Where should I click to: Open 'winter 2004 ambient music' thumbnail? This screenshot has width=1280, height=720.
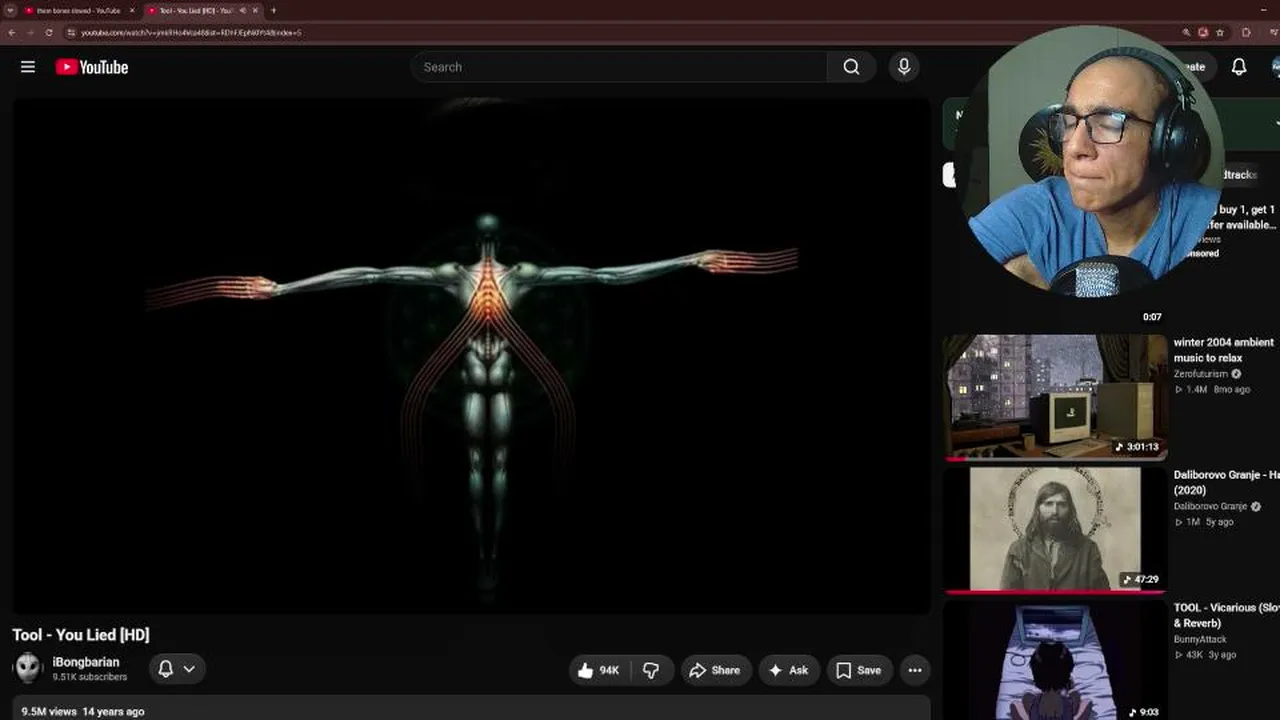[1055, 397]
